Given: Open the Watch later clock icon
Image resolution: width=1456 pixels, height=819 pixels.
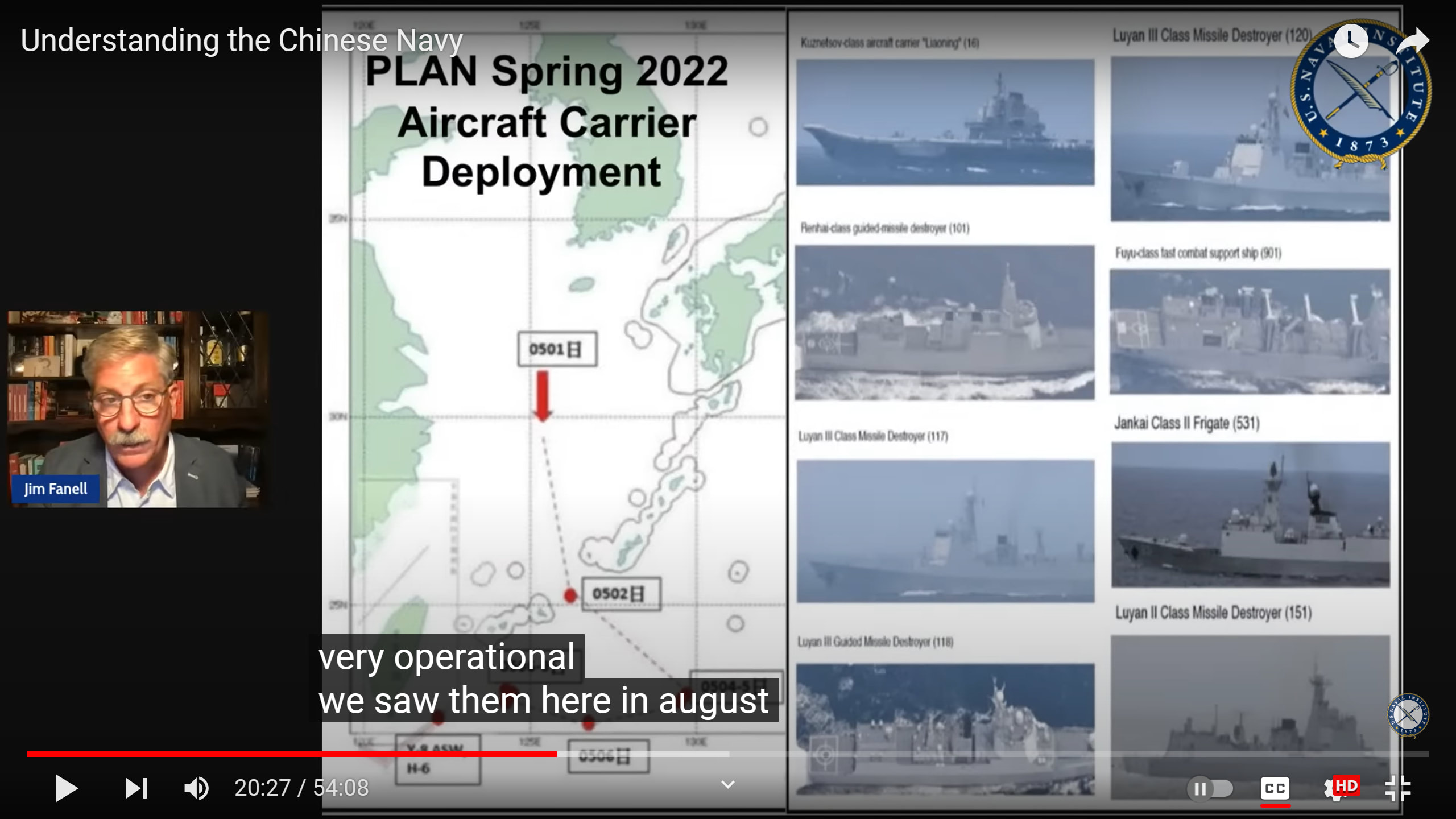Looking at the screenshot, I should [x=1351, y=40].
